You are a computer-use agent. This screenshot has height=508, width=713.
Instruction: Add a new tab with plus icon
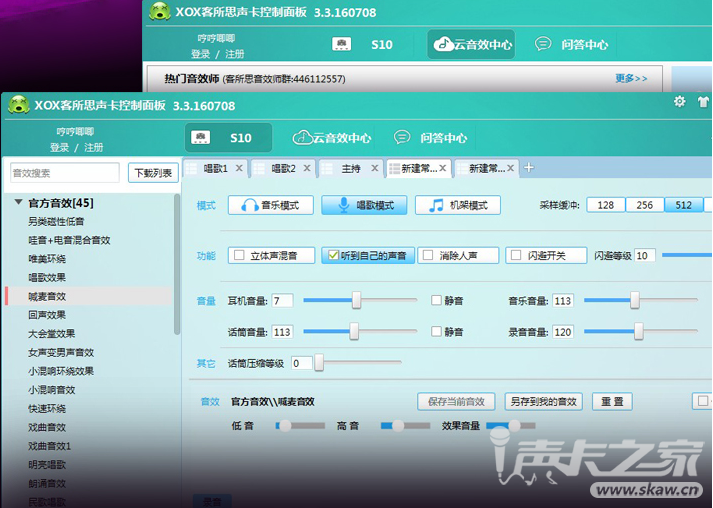528,168
